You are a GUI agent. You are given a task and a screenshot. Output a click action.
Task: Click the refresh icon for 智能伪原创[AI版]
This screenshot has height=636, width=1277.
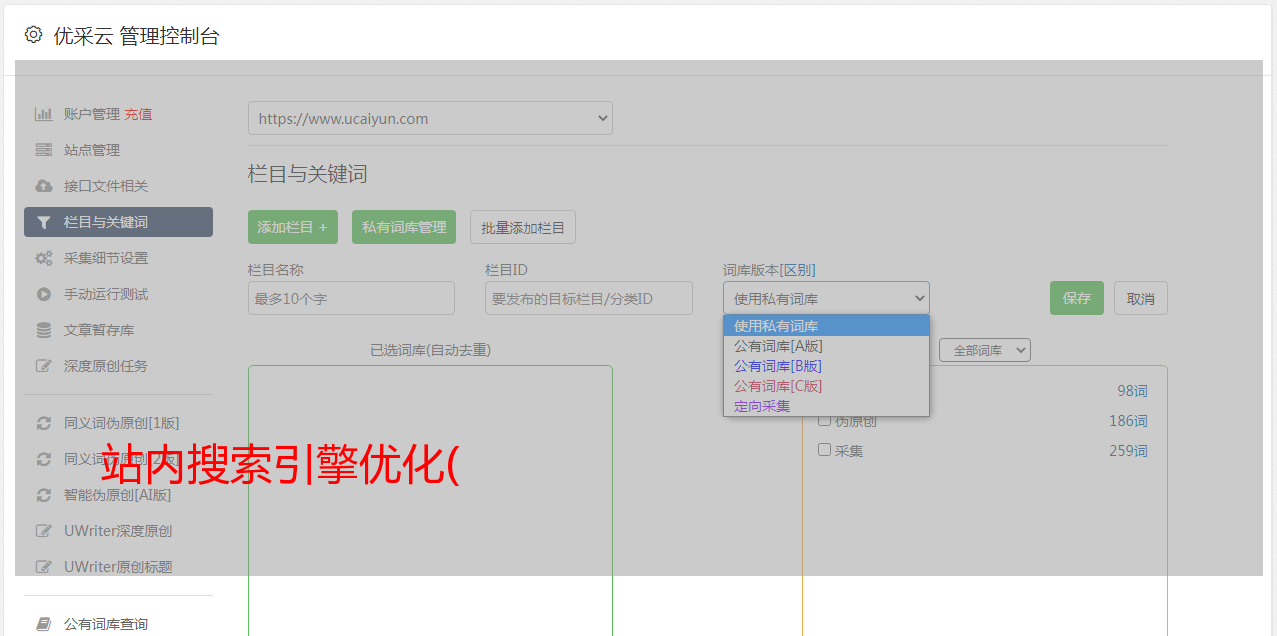tap(43, 495)
